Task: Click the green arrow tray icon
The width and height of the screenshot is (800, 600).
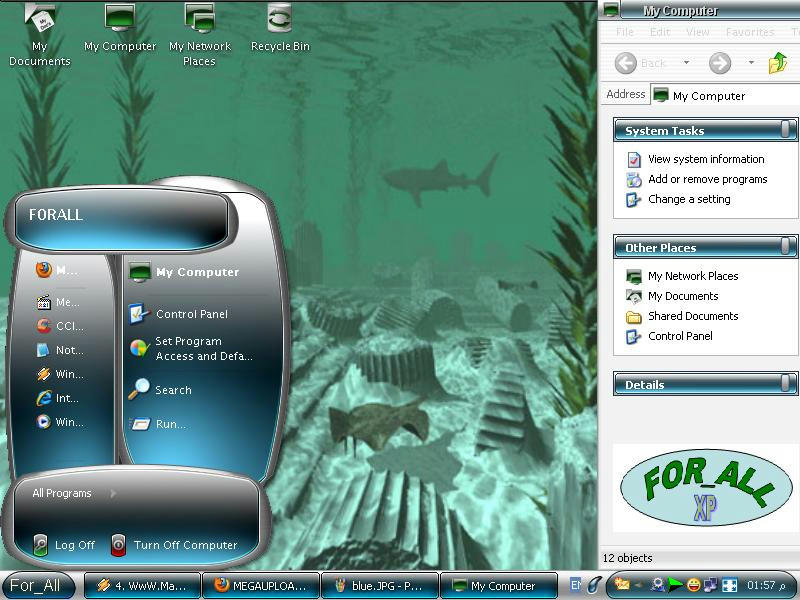Action: [x=675, y=585]
